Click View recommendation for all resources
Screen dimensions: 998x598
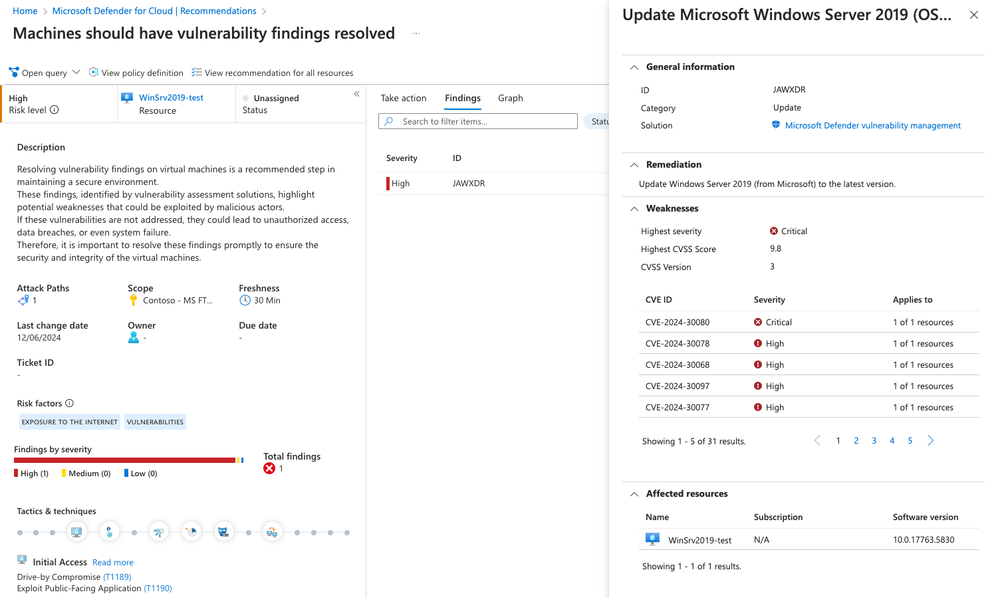pyautogui.click(x=272, y=73)
